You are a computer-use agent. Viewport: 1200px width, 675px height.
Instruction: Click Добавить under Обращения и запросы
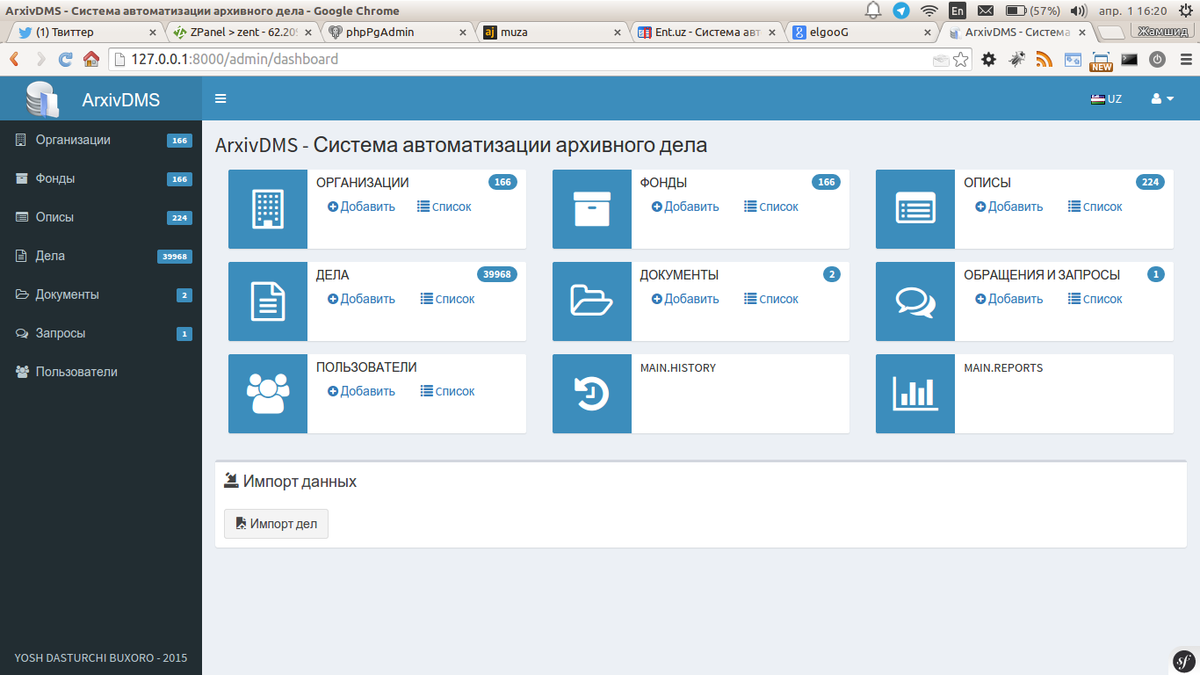click(x=1009, y=299)
